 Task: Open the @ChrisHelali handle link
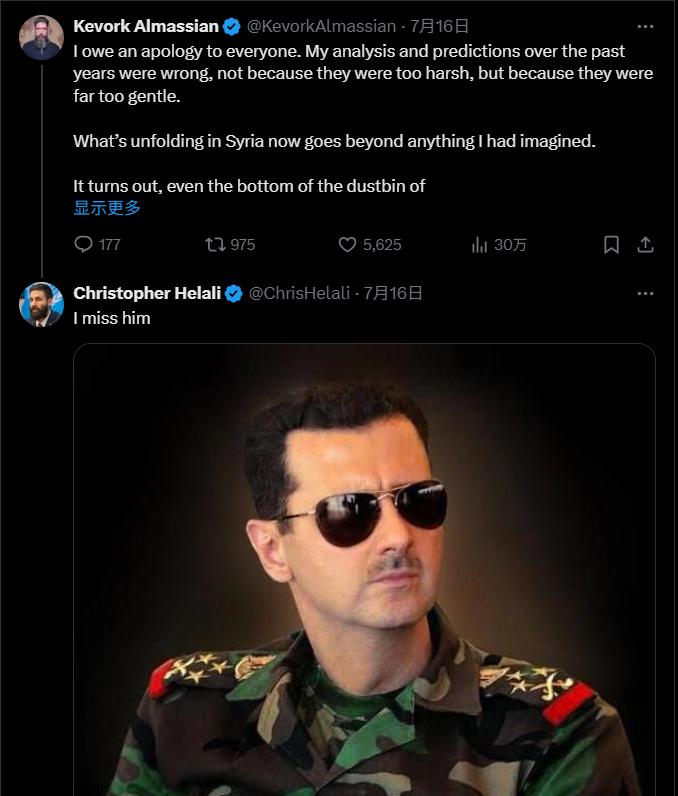299,293
